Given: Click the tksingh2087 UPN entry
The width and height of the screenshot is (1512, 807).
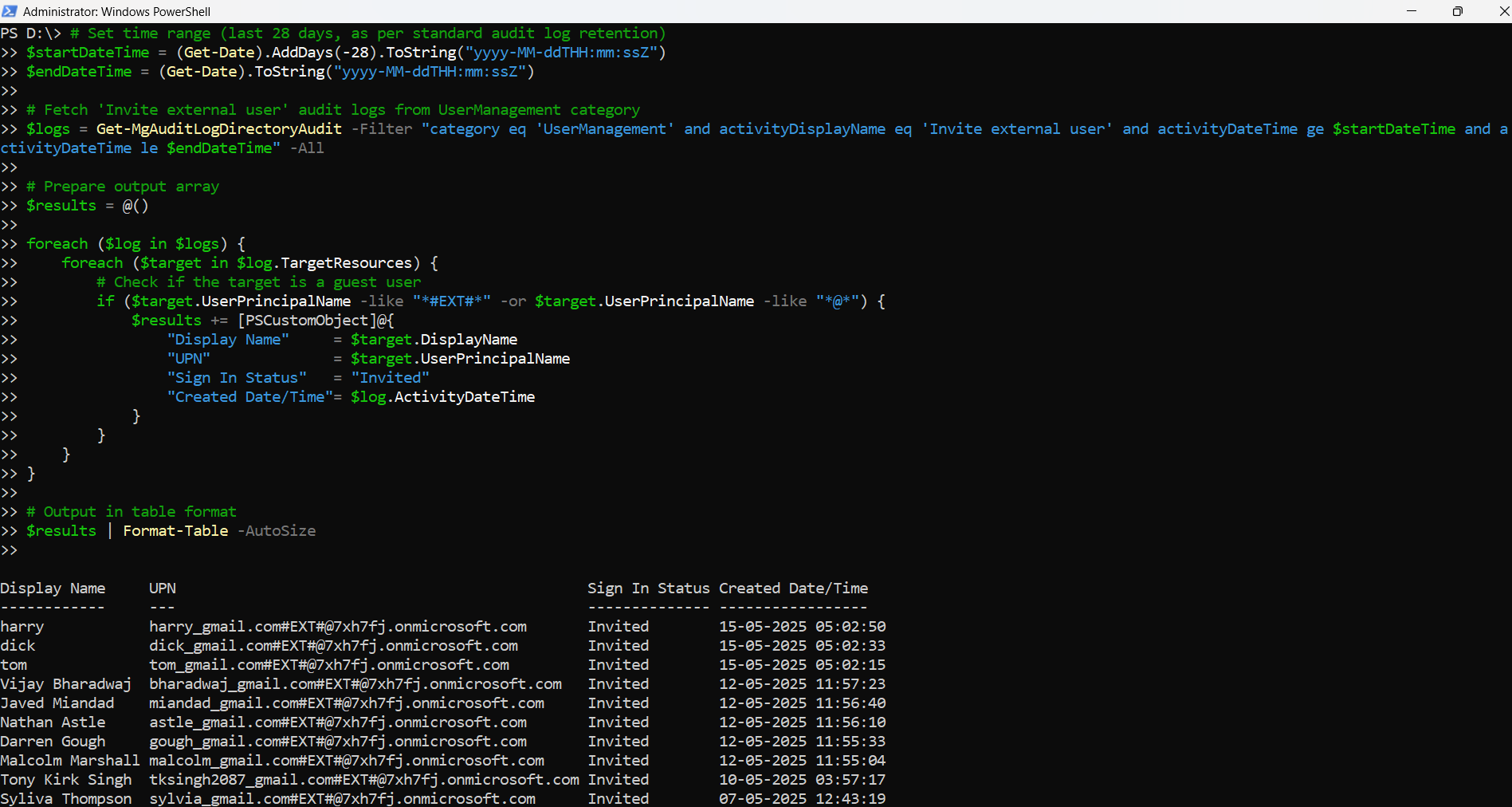Looking at the screenshot, I should (x=363, y=780).
